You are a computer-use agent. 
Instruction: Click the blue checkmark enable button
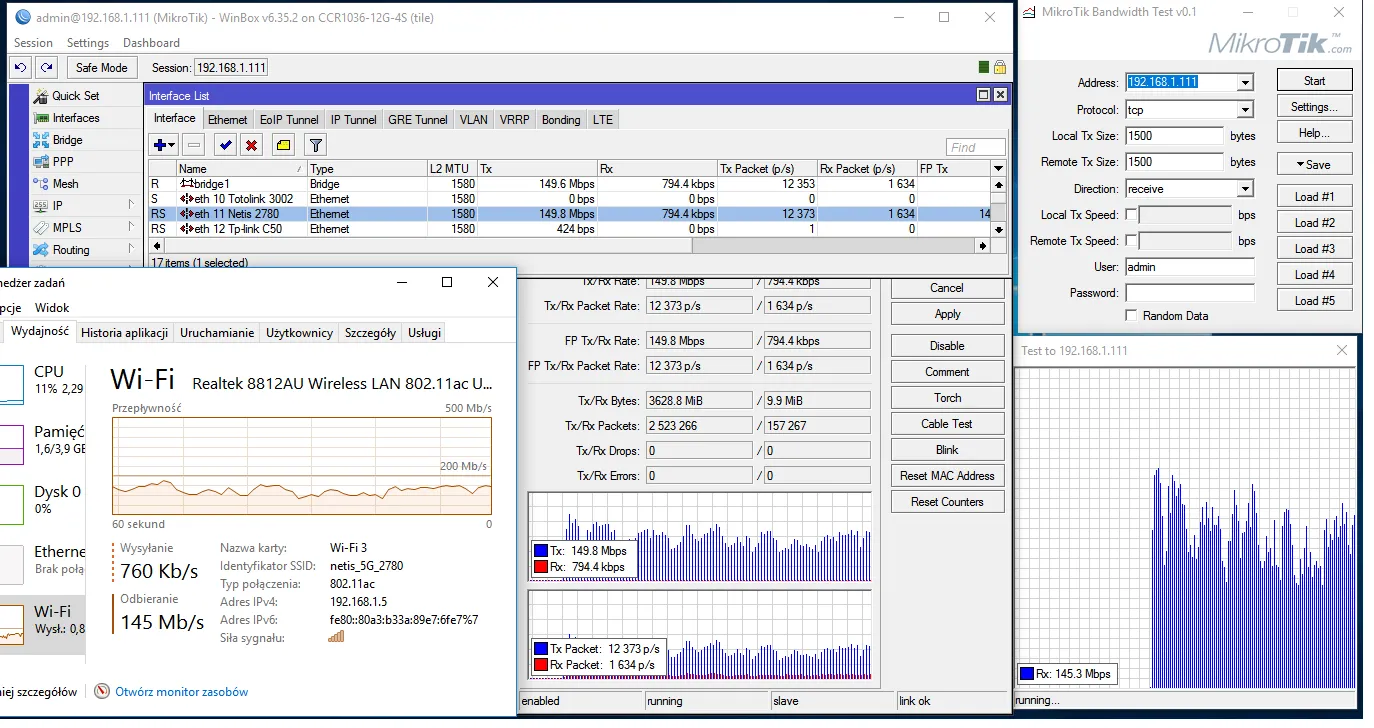(226, 146)
